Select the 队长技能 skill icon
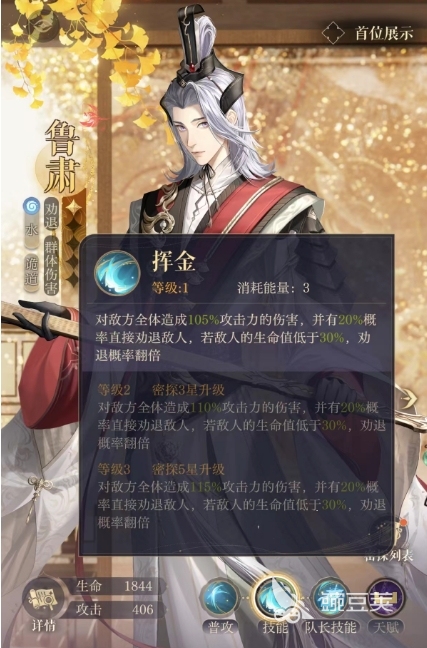427x648 pixels. pos(330,598)
